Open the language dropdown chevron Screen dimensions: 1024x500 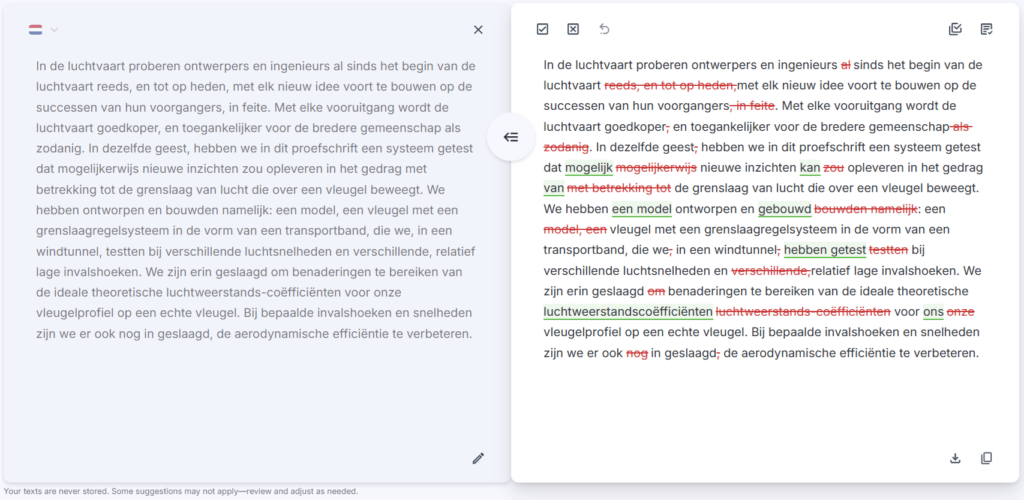(x=55, y=30)
